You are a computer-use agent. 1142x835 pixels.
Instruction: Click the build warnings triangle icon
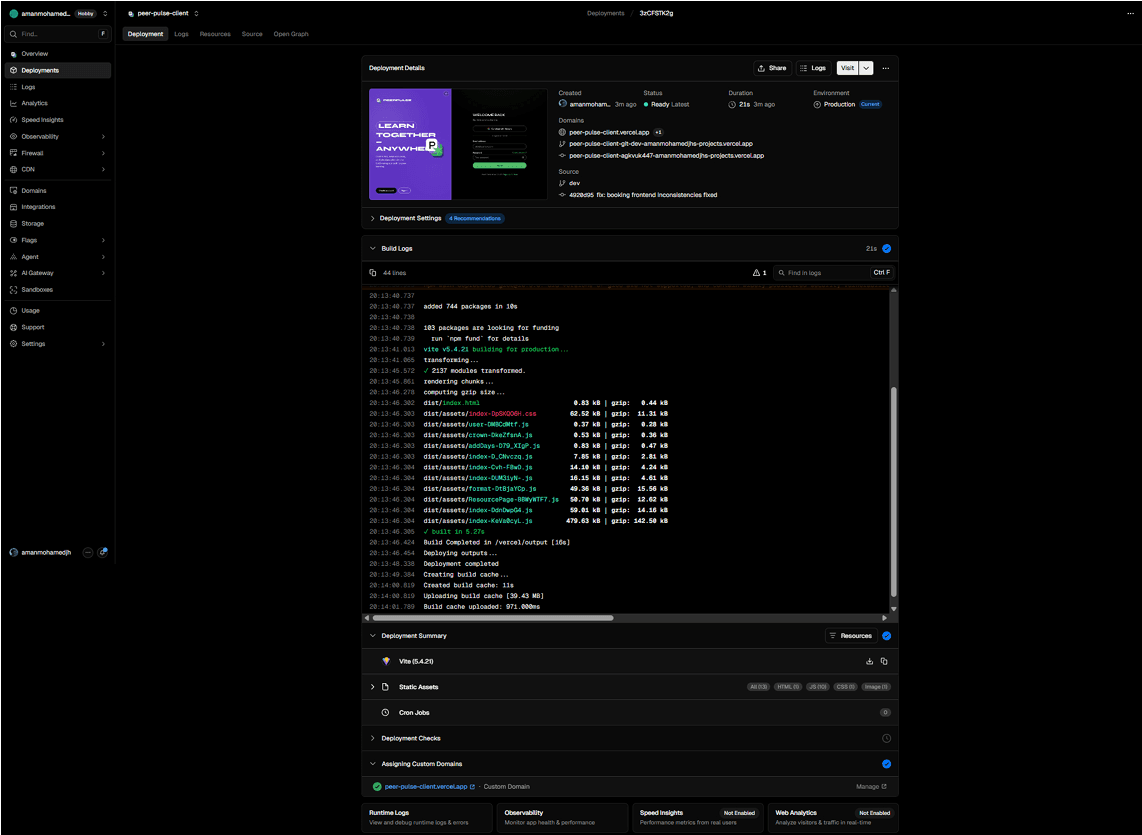click(x=756, y=273)
